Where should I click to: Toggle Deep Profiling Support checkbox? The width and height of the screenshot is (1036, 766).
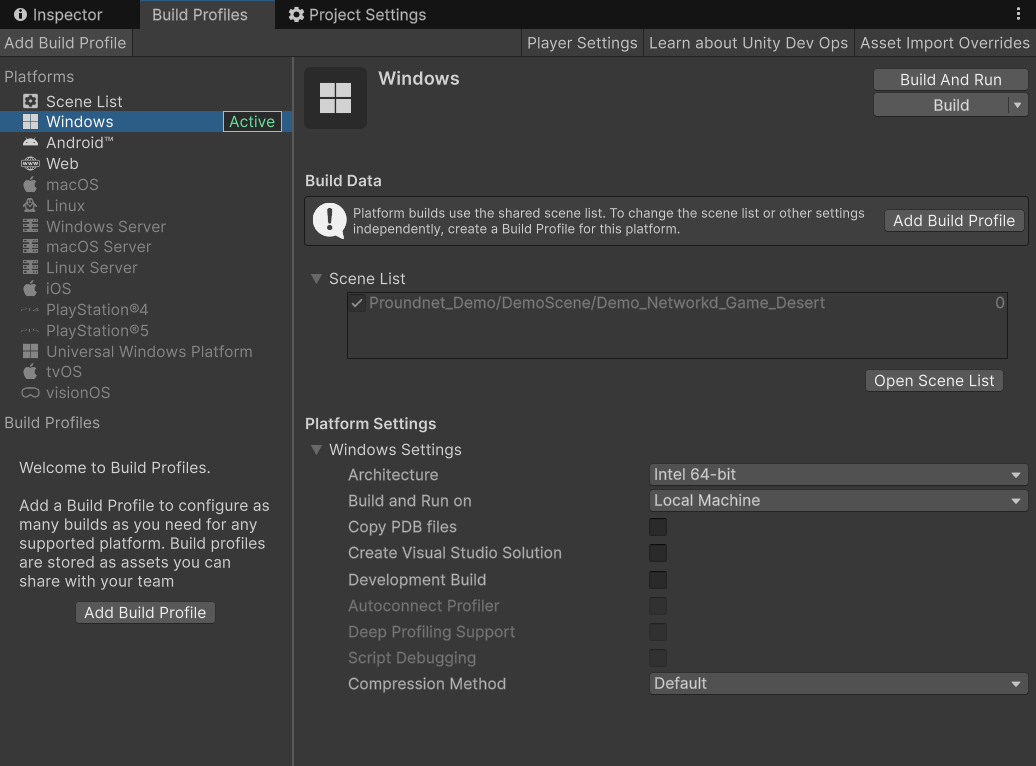(658, 632)
